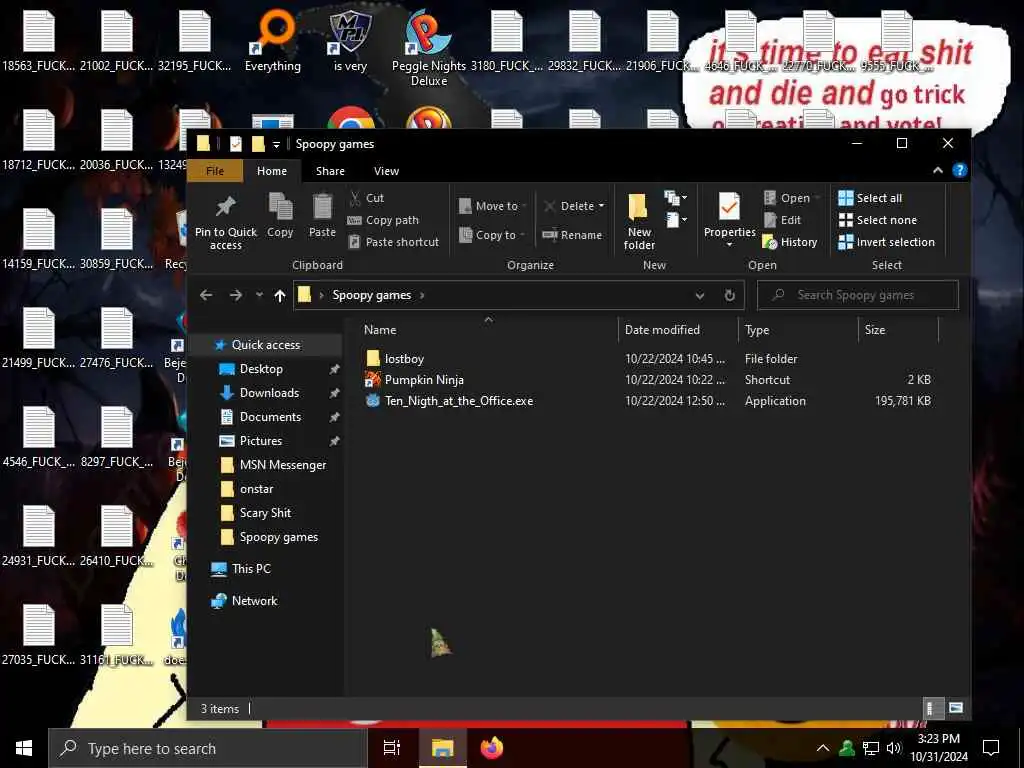The width and height of the screenshot is (1024, 768).
Task: Open Firefox from the taskbar
Action: [492, 748]
